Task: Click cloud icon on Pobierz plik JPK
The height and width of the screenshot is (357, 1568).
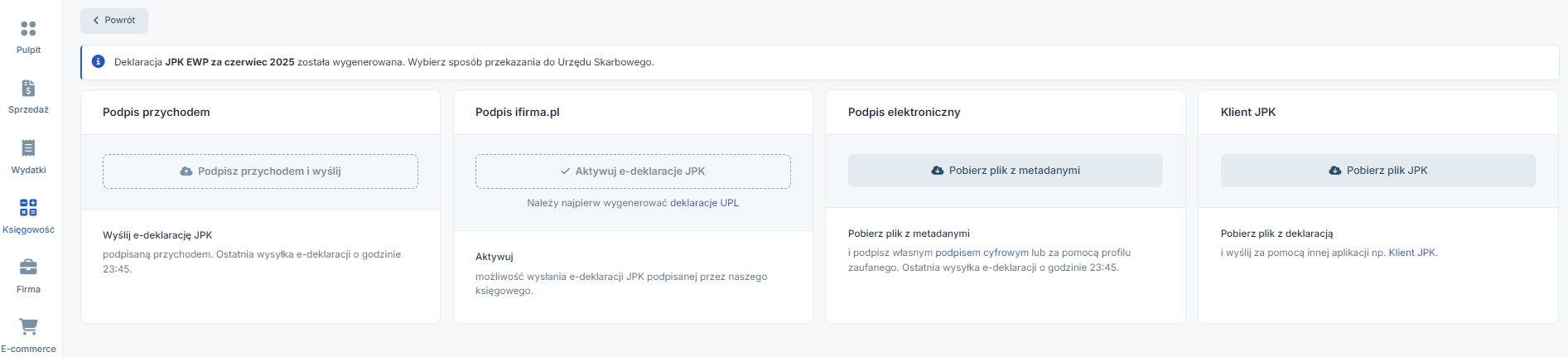Action: 1335,171
